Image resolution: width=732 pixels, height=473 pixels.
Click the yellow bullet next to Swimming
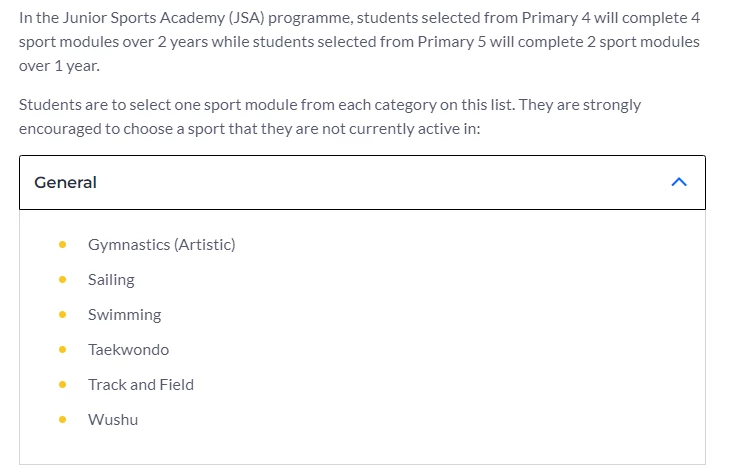tap(63, 315)
